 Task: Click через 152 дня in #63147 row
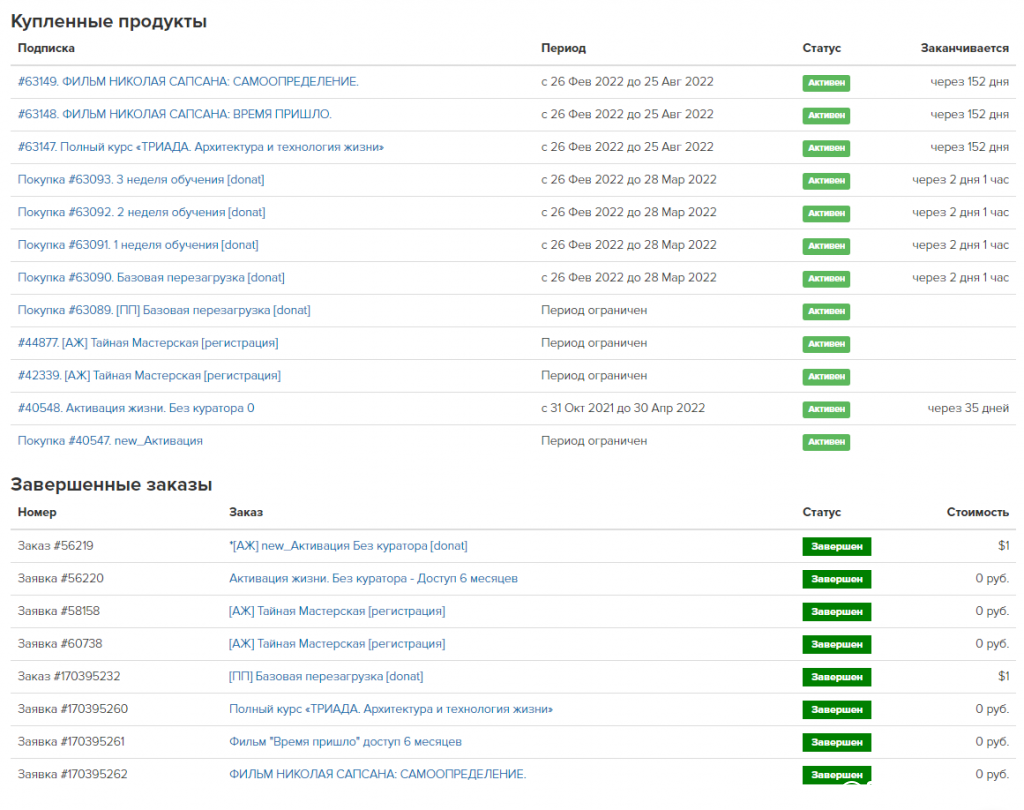click(x=969, y=147)
